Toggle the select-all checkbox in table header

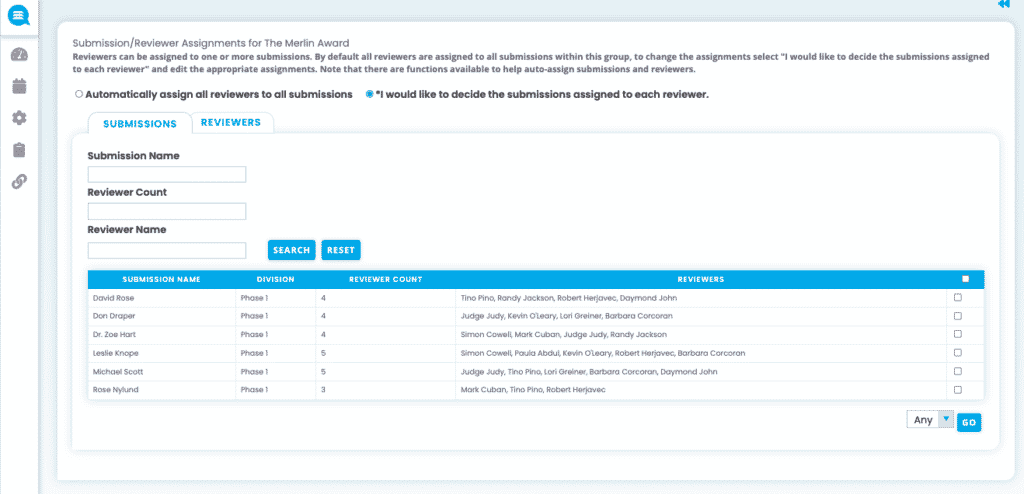click(965, 279)
